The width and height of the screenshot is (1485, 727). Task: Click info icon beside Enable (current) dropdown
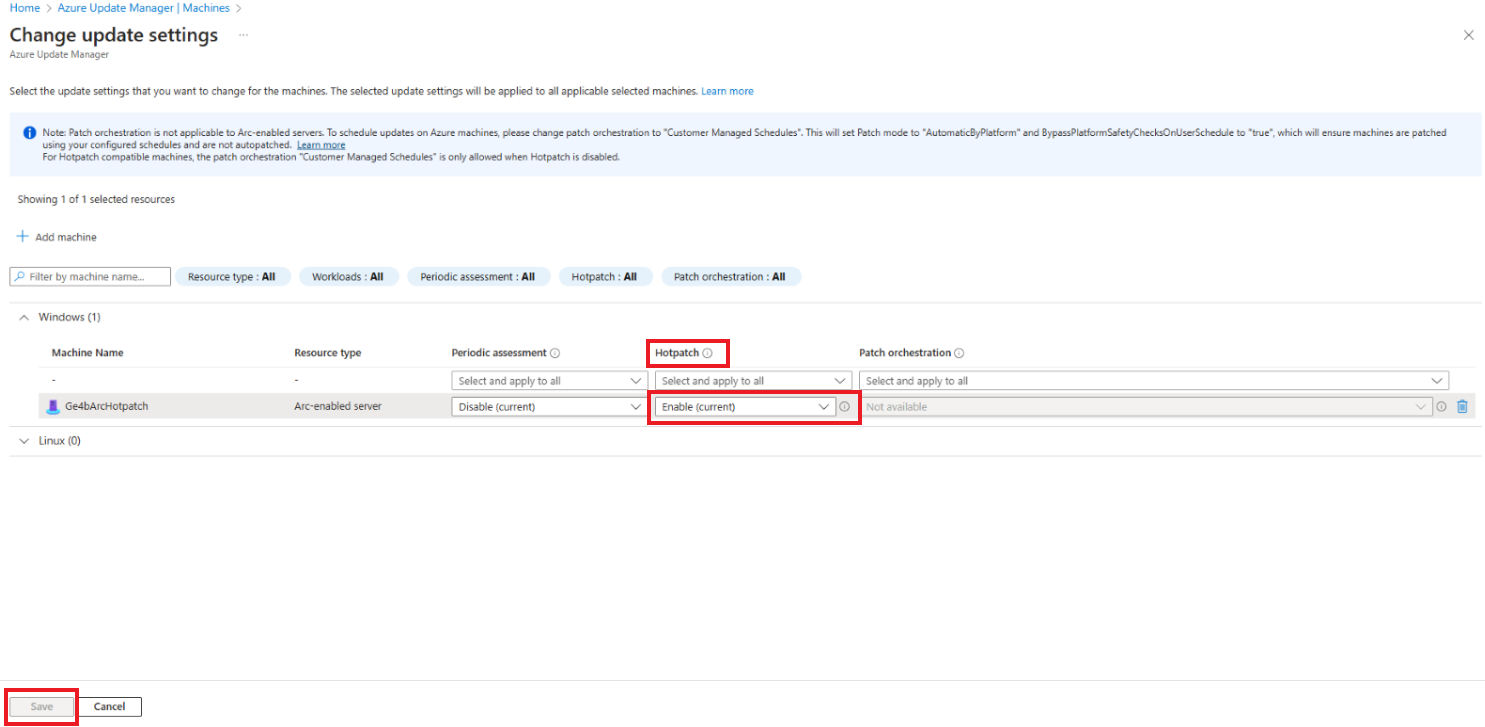845,407
